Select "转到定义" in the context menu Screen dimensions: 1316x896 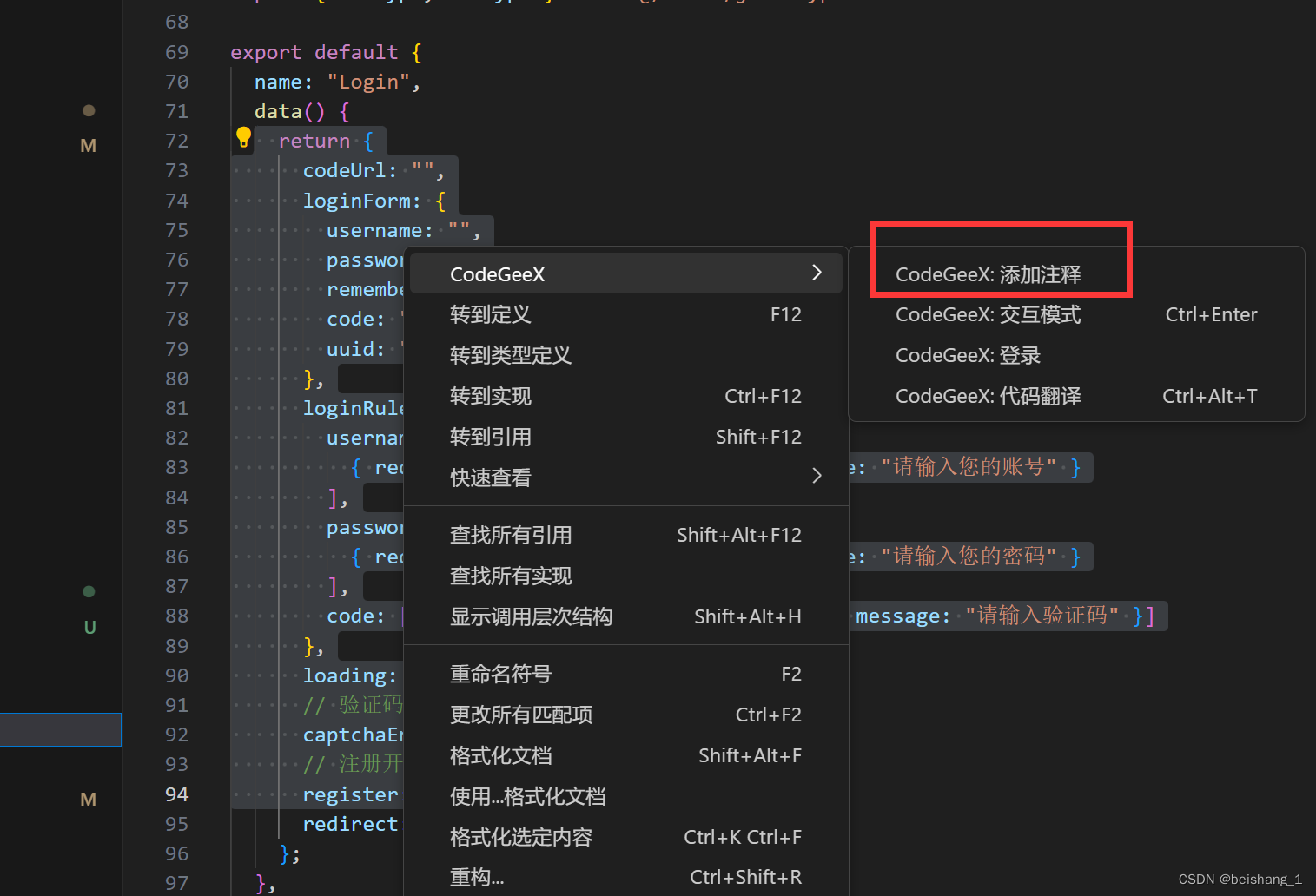(x=490, y=314)
